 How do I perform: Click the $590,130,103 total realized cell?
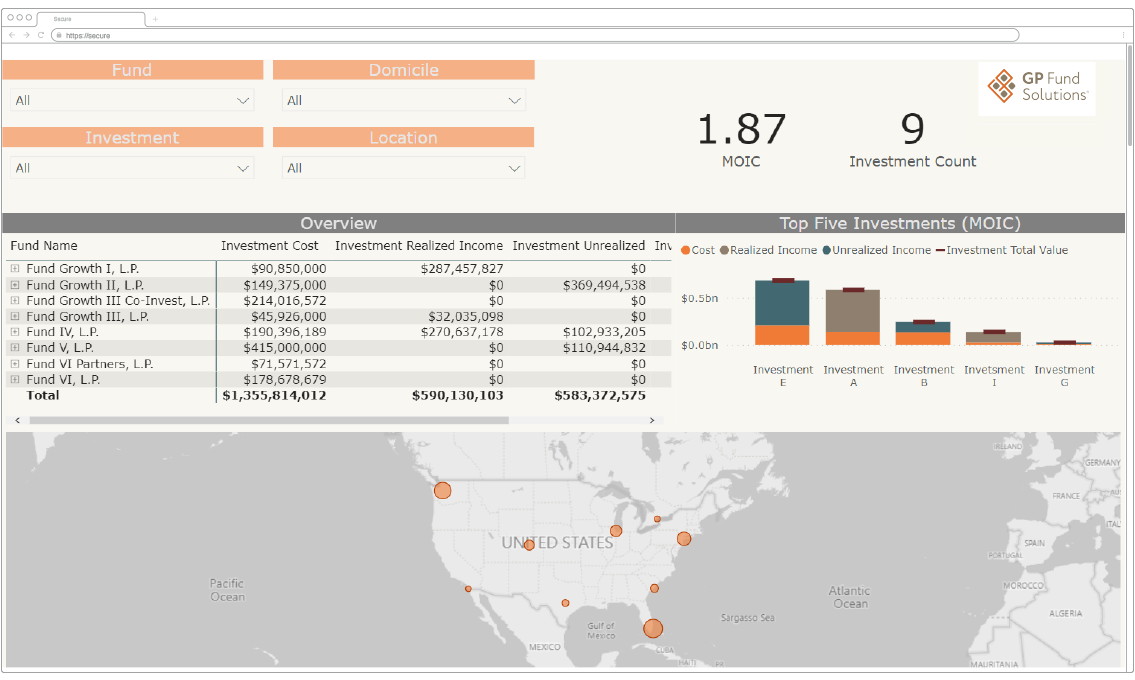pyautogui.click(x=457, y=395)
